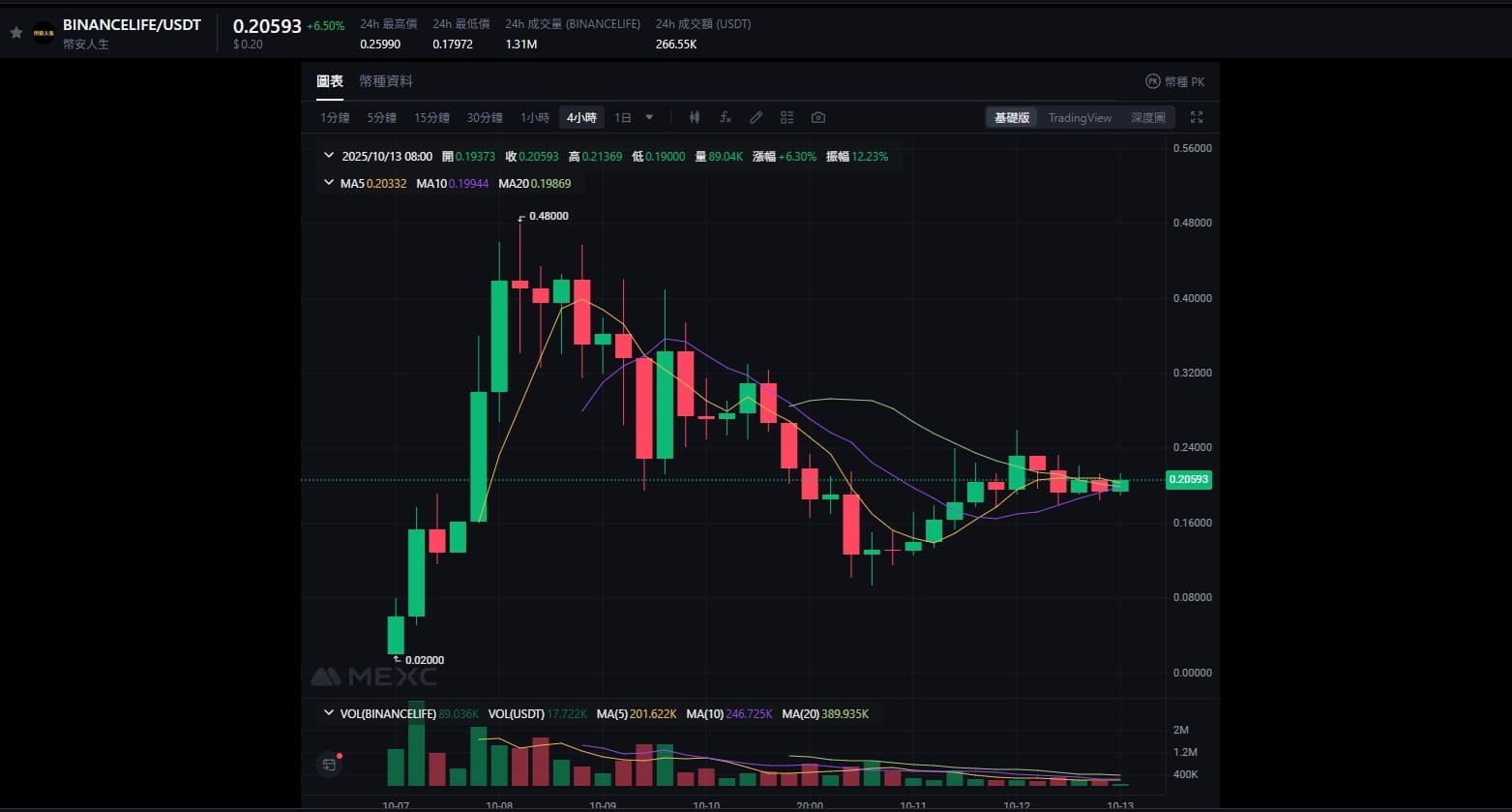Select the pencil drawing tool

pos(756,117)
